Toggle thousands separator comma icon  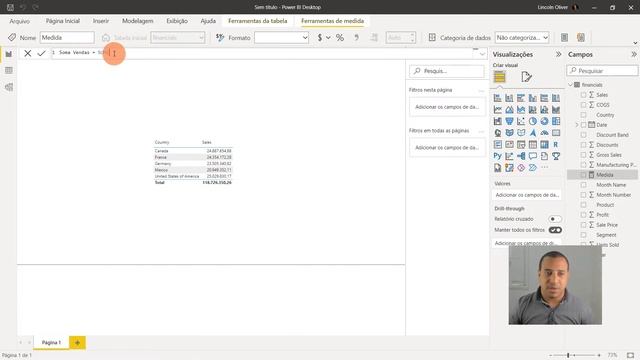pos(356,38)
